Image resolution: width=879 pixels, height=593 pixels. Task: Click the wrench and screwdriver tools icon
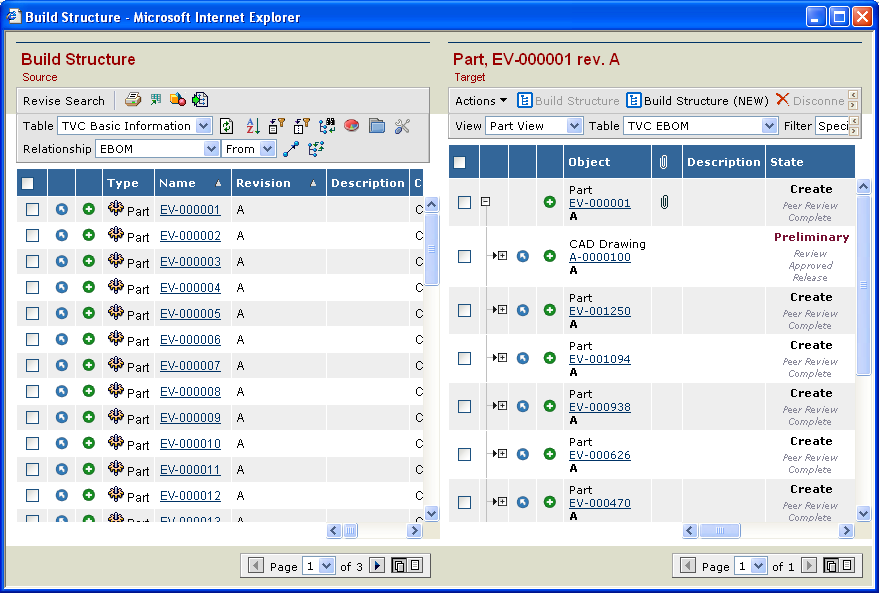tap(402, 126)
